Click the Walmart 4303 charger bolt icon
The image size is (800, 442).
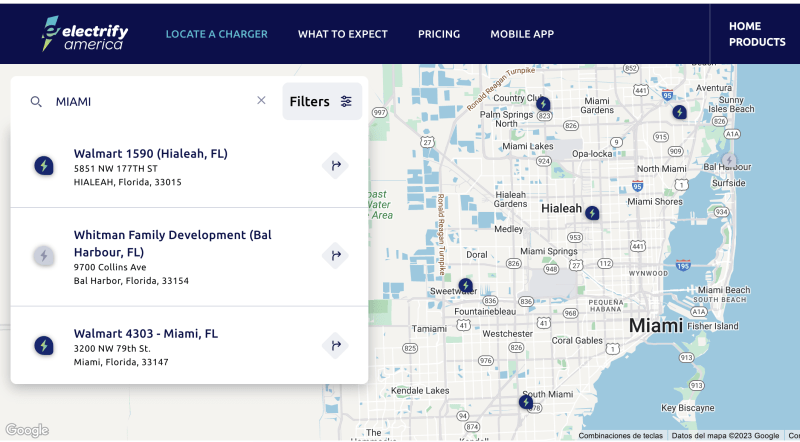click(44, 346)
